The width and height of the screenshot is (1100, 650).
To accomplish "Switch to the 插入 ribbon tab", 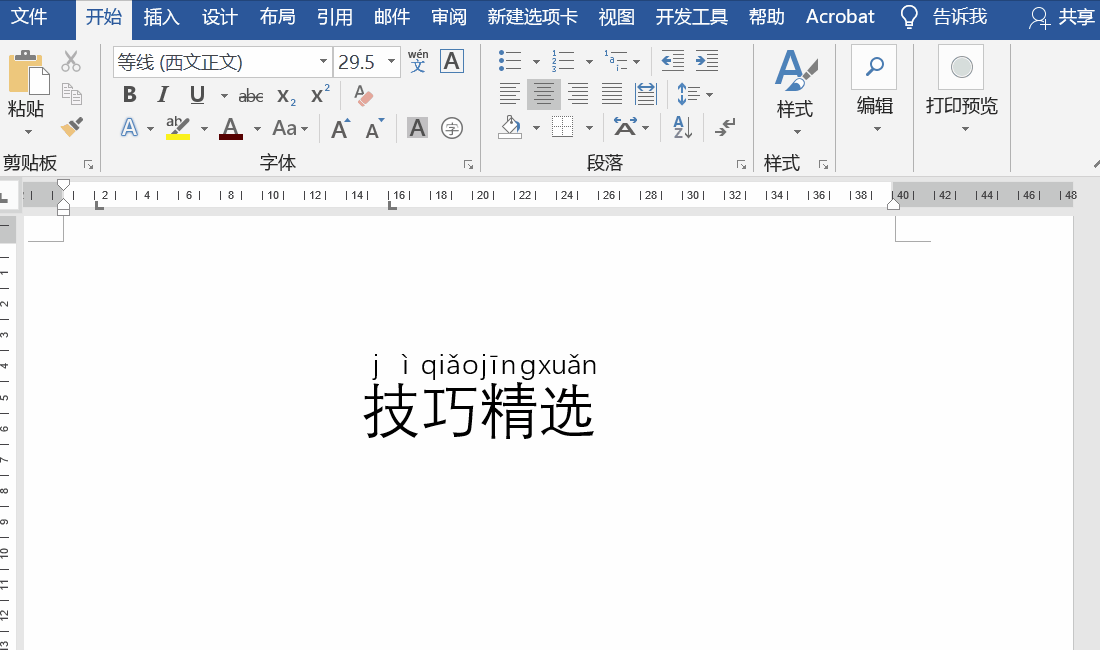I will coord(161,16).
